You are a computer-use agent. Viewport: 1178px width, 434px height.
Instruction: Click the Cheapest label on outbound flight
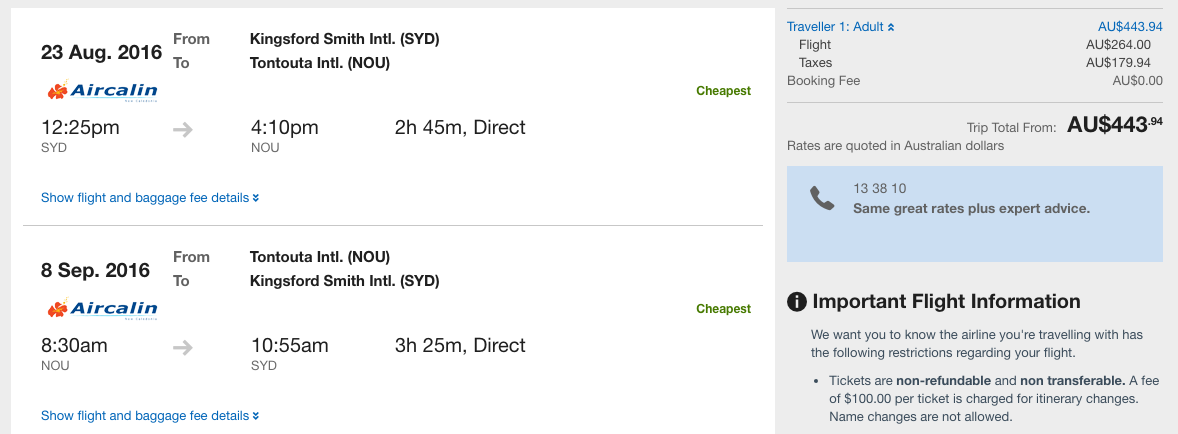tap(723, 91)
